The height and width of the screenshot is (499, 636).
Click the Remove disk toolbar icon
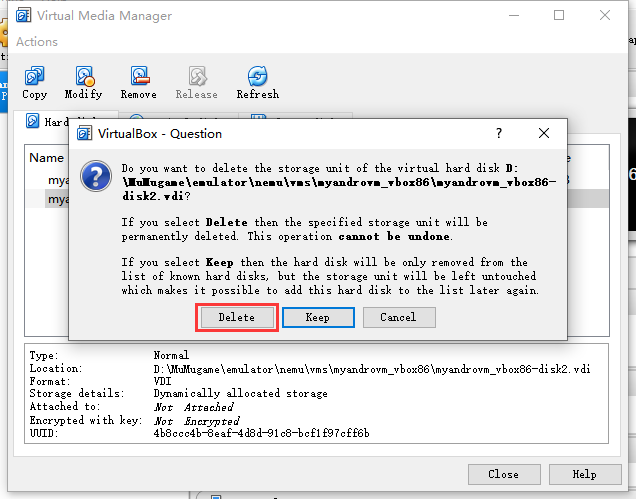(139, 83)
